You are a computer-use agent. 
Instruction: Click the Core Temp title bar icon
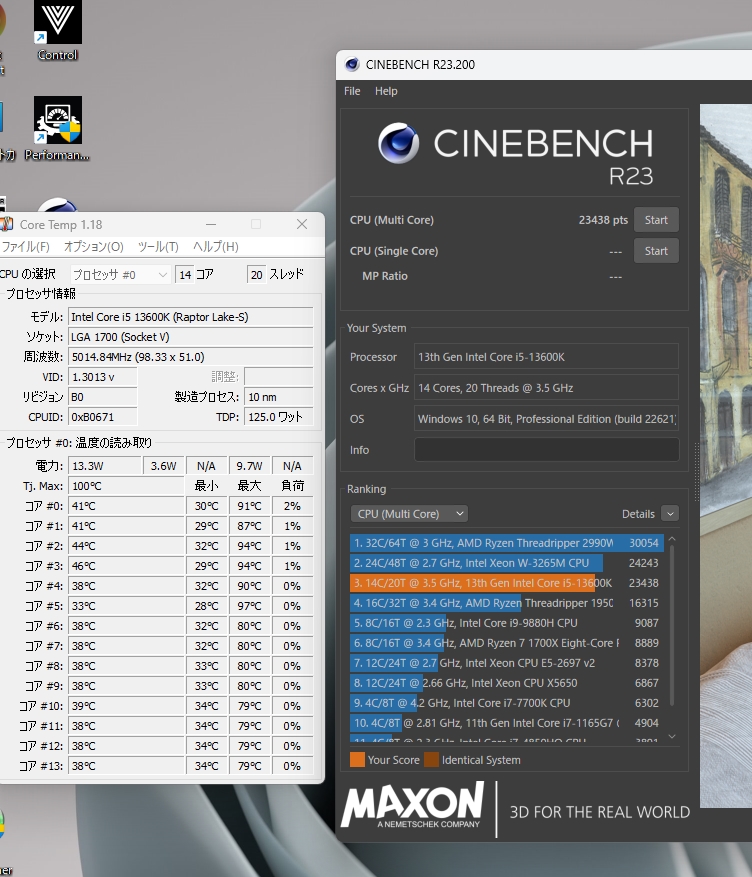[6, 224]
